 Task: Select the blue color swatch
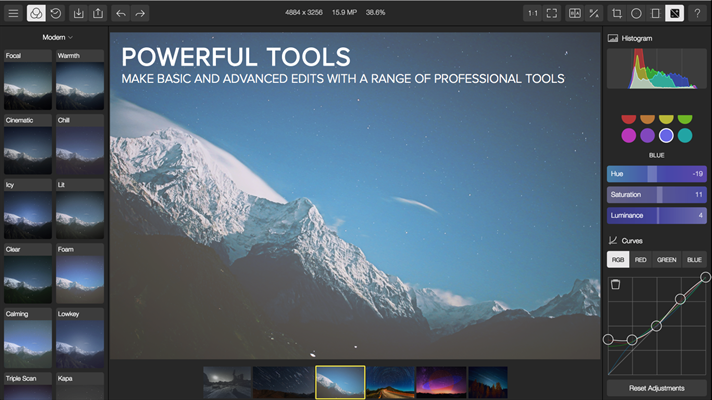[666, 135]
